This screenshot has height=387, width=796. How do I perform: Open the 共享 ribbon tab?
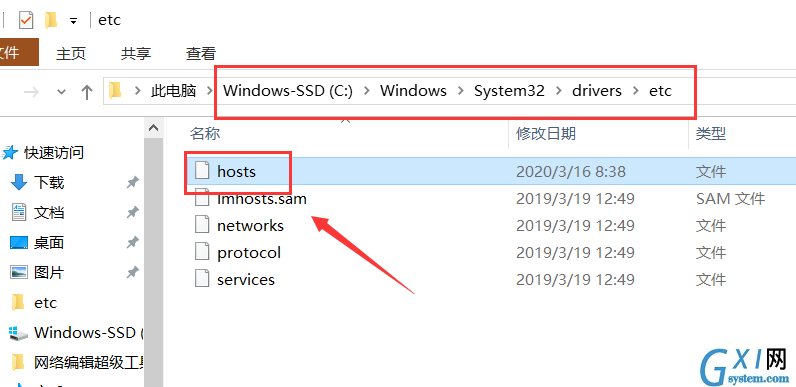click(136, 53)
